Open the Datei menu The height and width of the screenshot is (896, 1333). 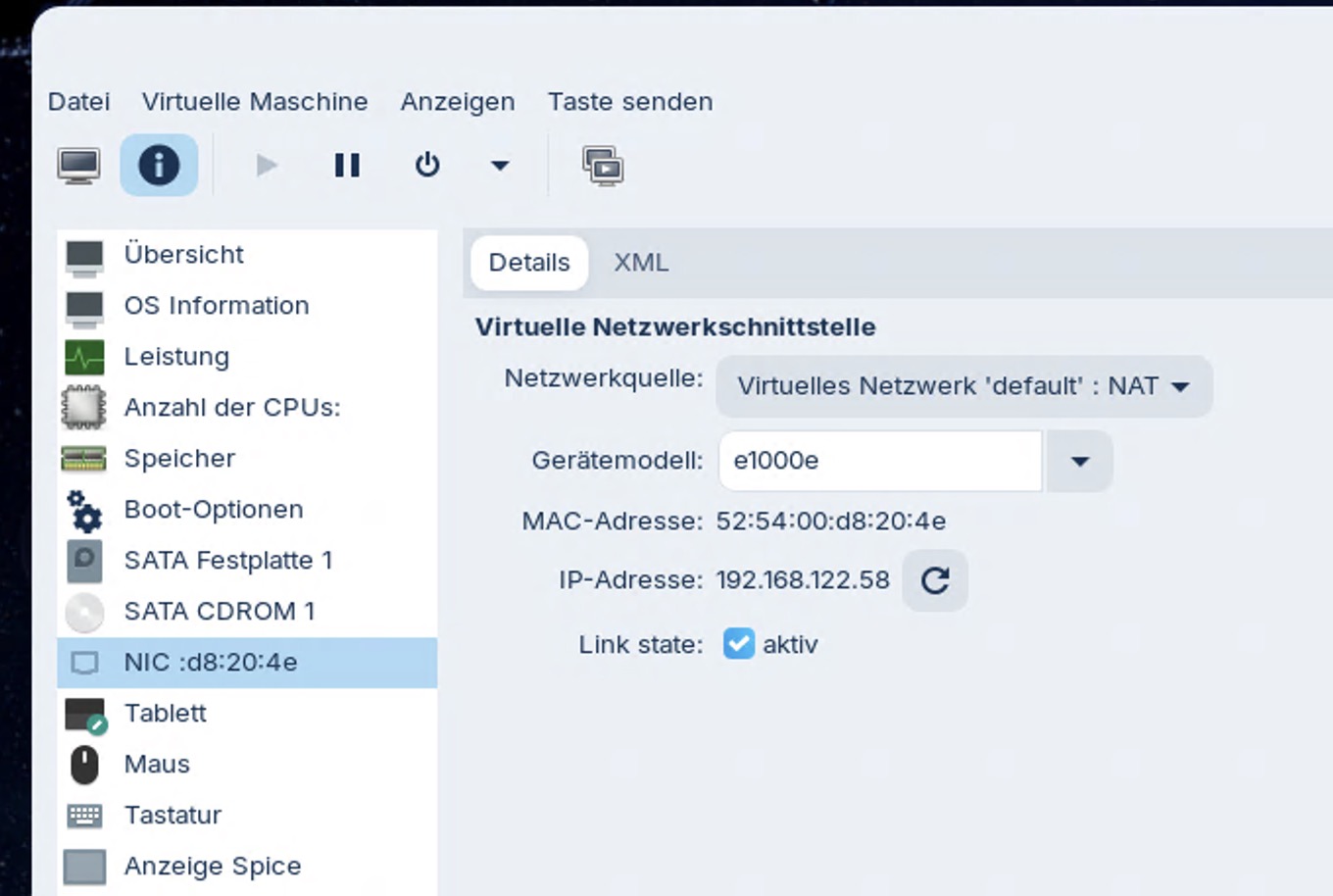78,102
